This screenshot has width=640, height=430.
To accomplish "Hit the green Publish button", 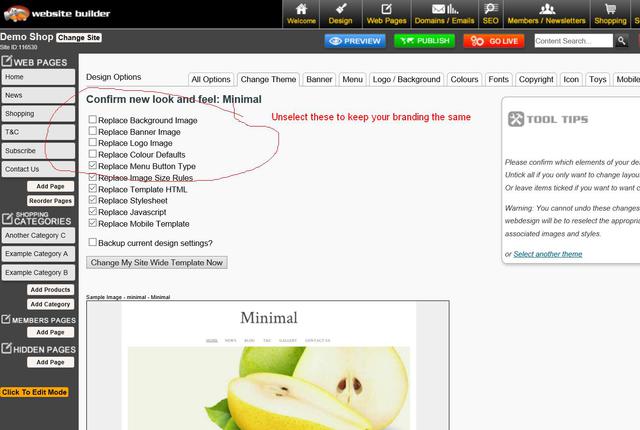I will coord(424,41).
